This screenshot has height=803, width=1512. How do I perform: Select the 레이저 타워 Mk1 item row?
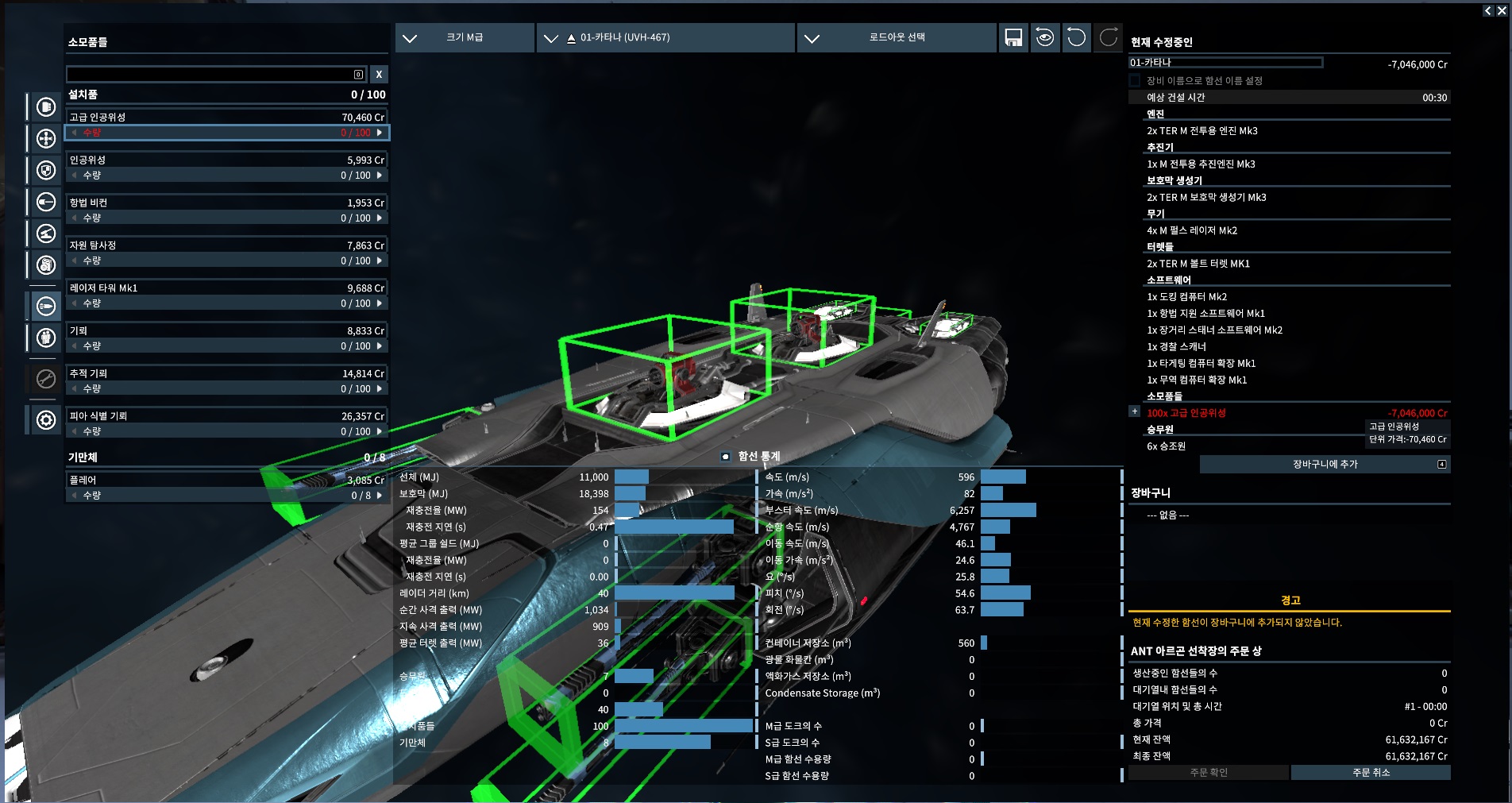(227, 288)
